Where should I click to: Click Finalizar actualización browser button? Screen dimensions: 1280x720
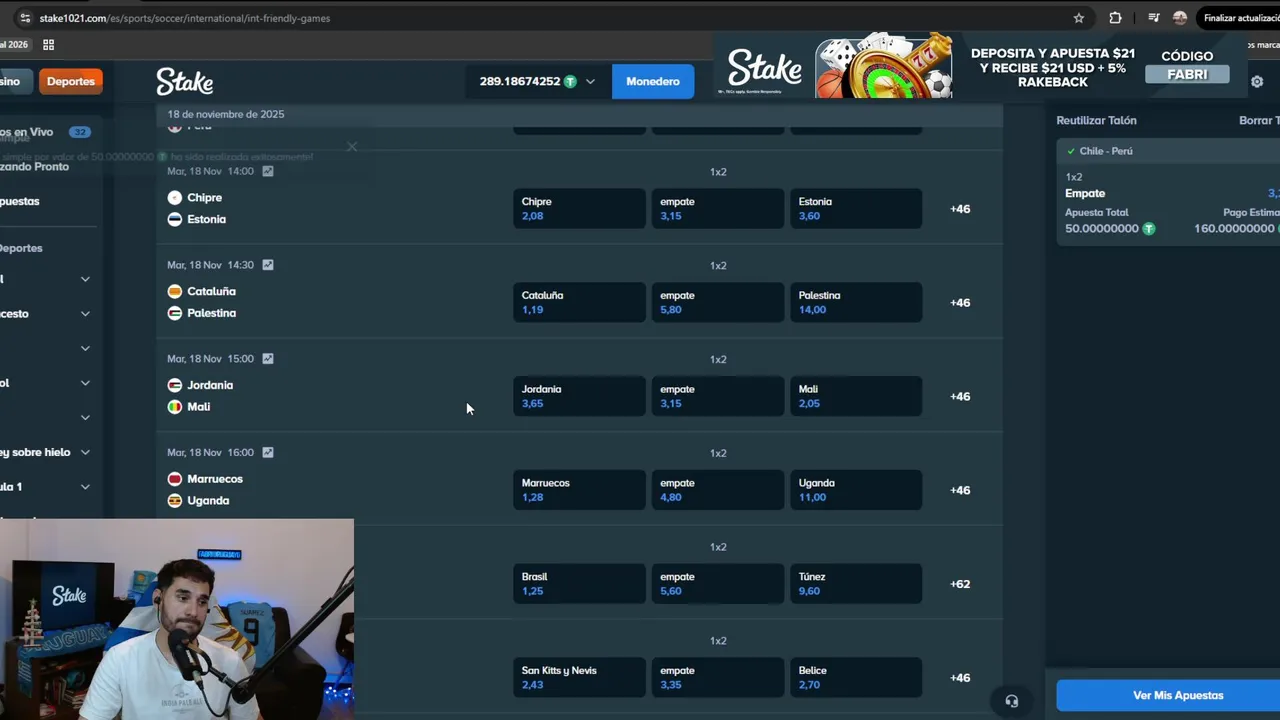pyautogui.click(x=1239, y=18)
